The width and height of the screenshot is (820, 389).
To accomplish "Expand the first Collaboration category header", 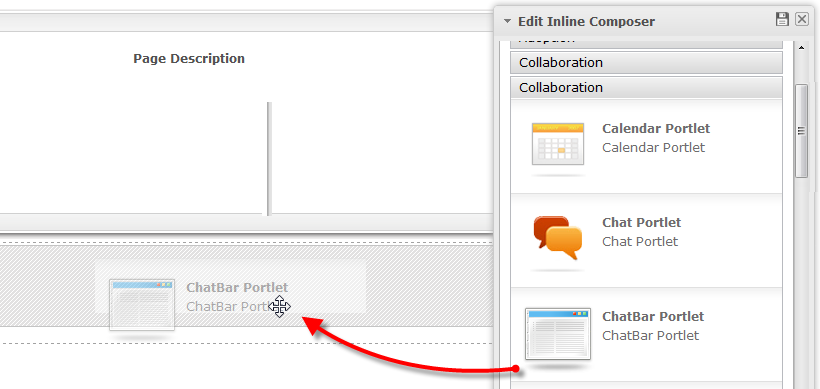I will point(646,63).
